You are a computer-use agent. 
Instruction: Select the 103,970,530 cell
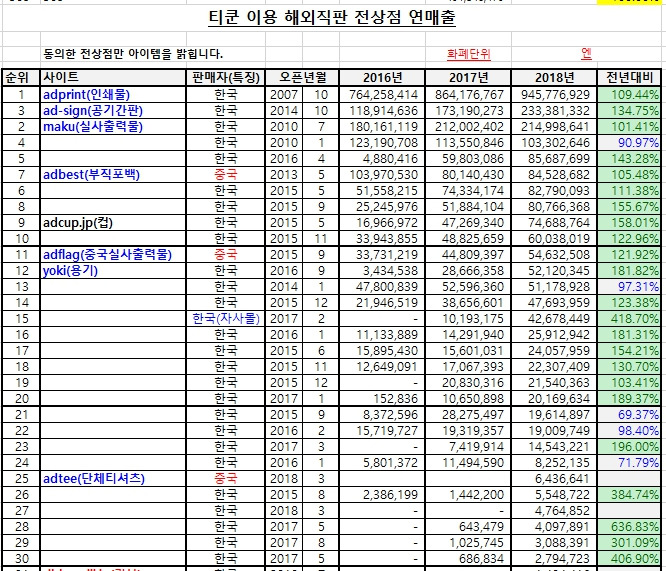pyautogui.click(x=384, y=175)
